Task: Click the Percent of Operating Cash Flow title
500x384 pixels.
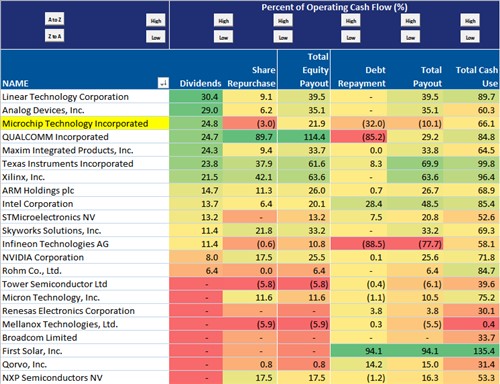Action: (334, 7)
